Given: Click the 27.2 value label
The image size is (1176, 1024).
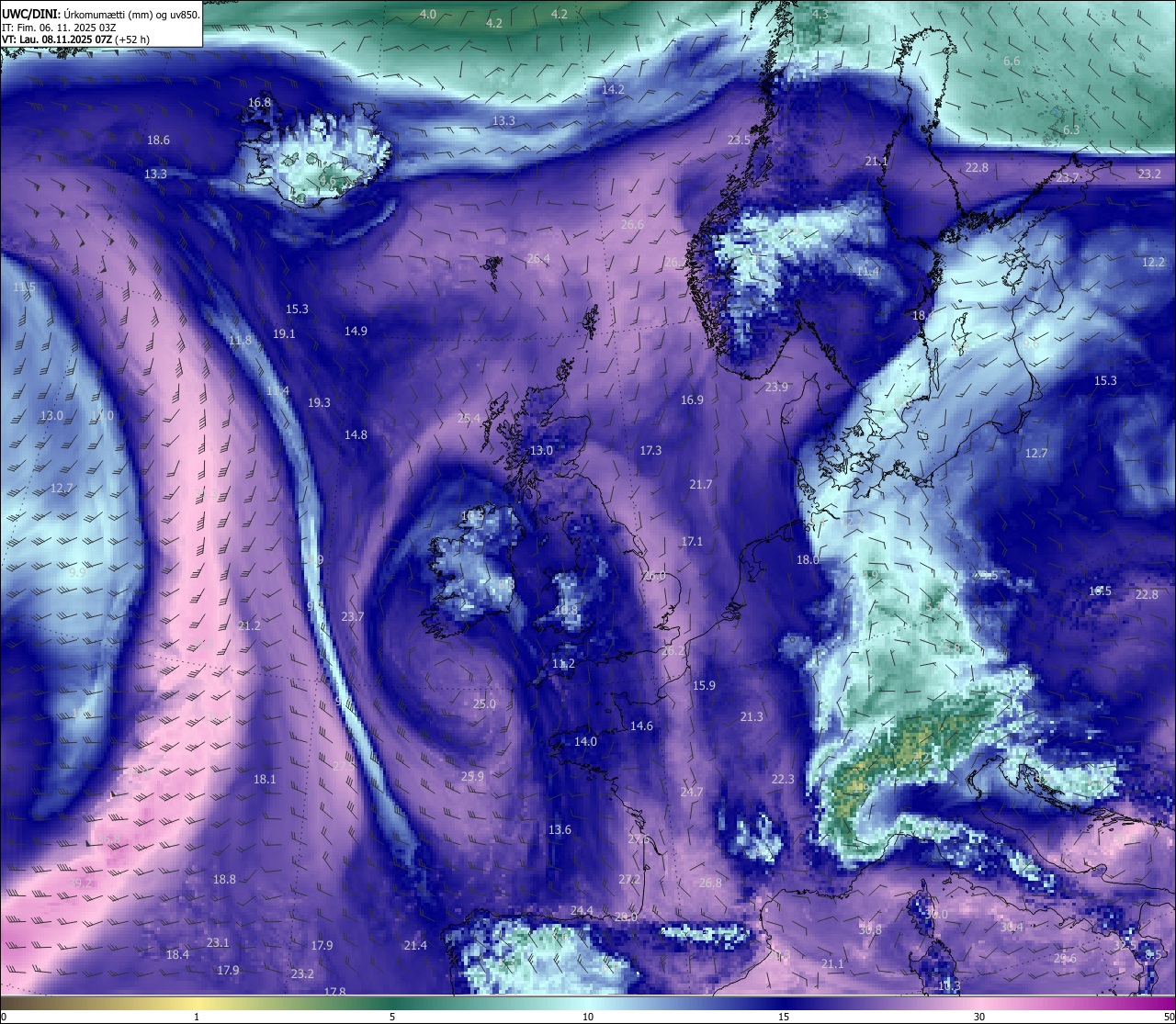Looking at the screenshot, I should click(629, 880).
